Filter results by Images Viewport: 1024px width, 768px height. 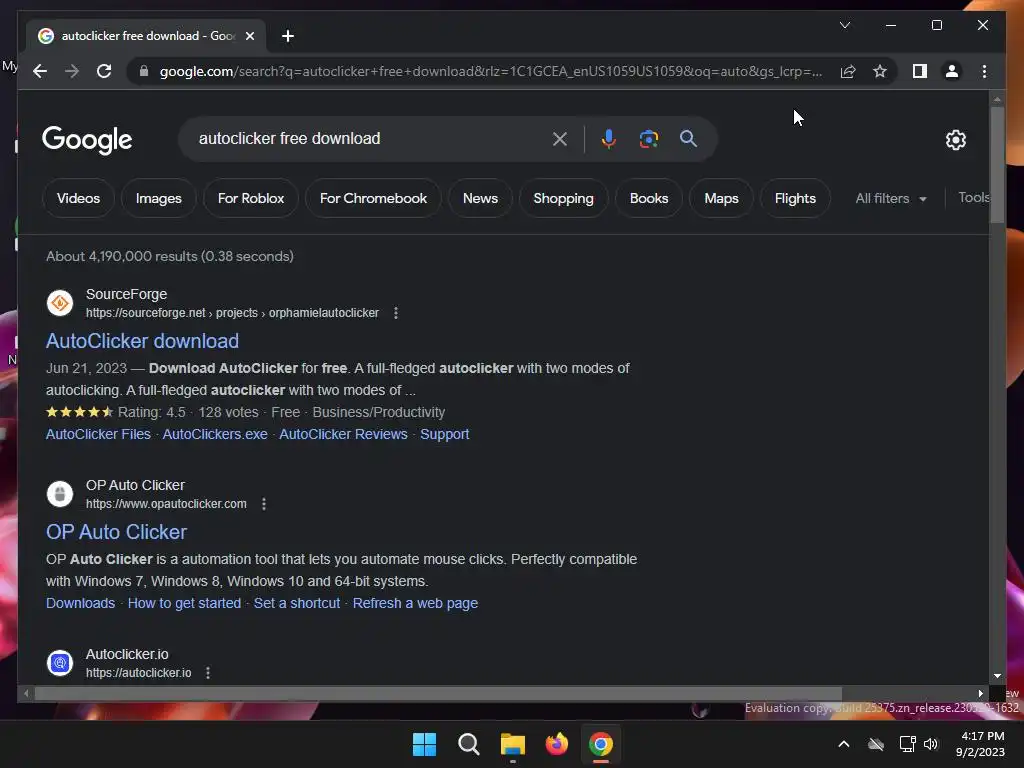click(x=159, y=198)
